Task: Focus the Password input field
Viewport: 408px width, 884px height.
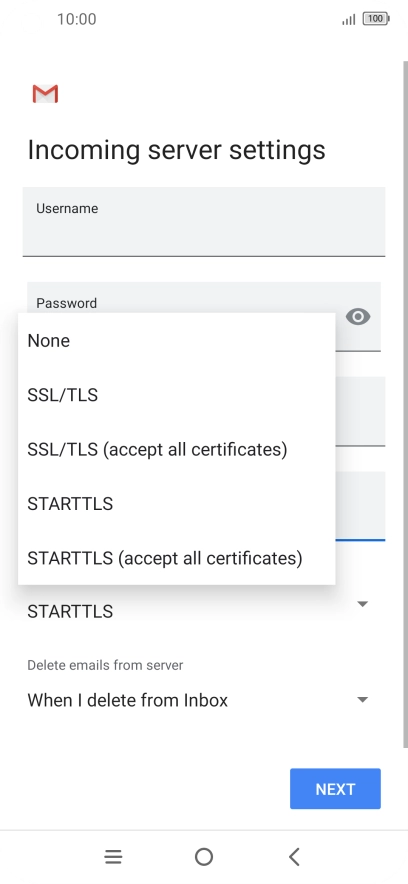Action: (x=204, y=317)
